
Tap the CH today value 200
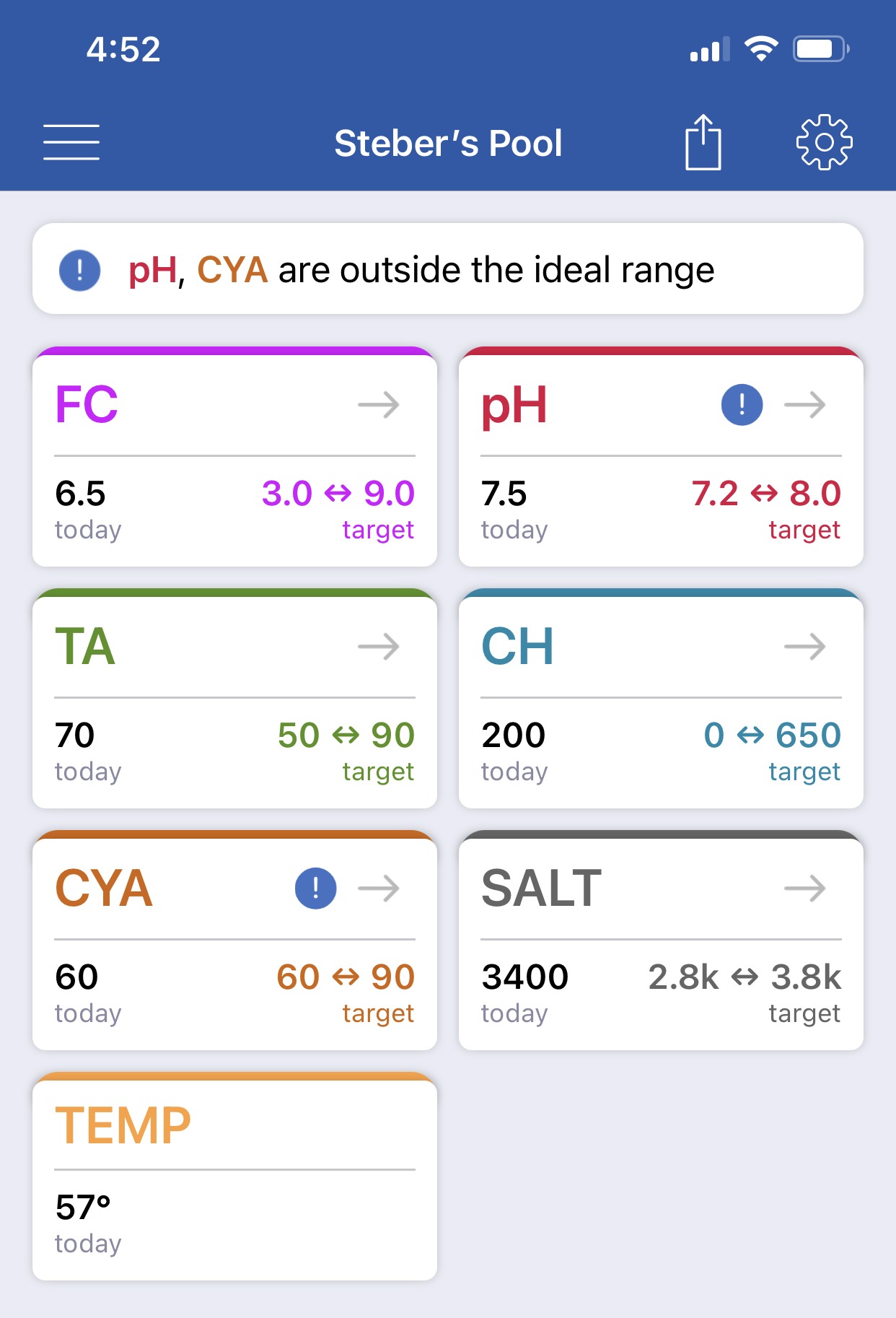click(513, 736)
